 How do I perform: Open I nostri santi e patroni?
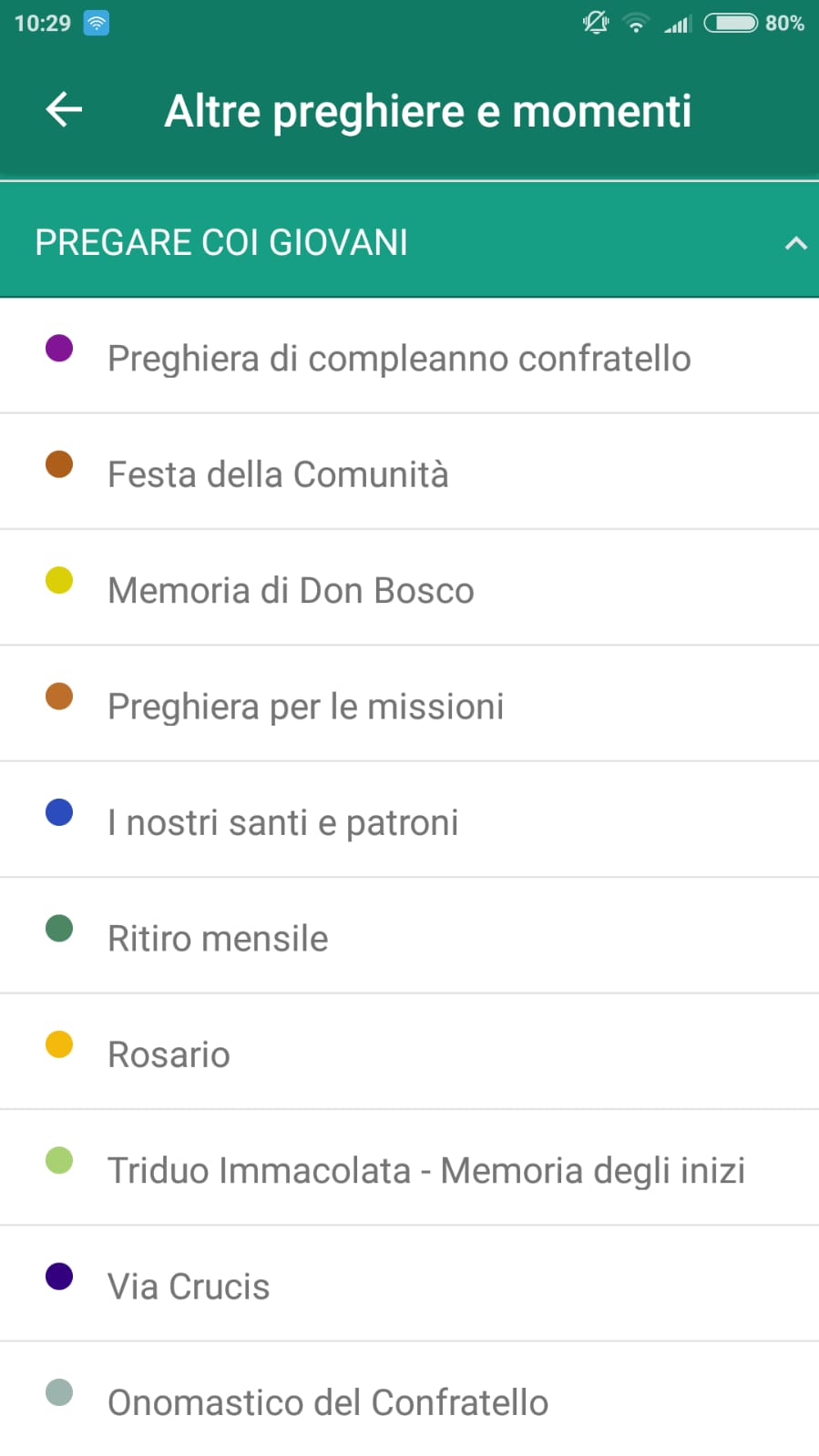point(282,822)
